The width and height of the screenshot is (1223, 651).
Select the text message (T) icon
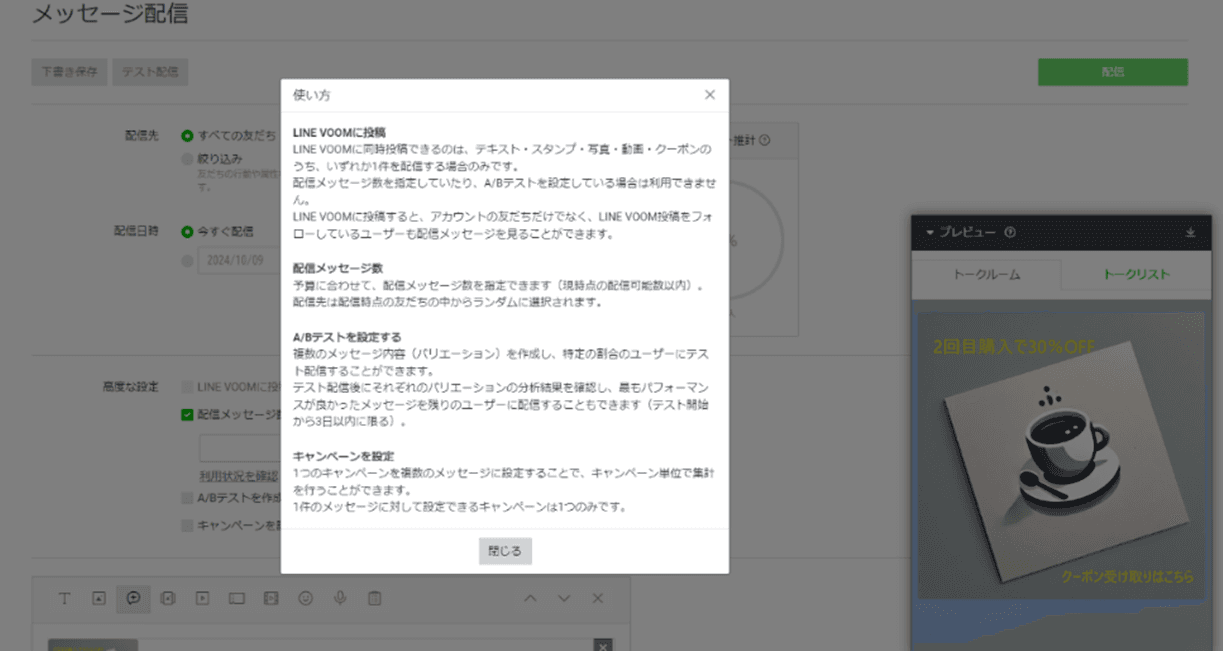tap(65, 598)
